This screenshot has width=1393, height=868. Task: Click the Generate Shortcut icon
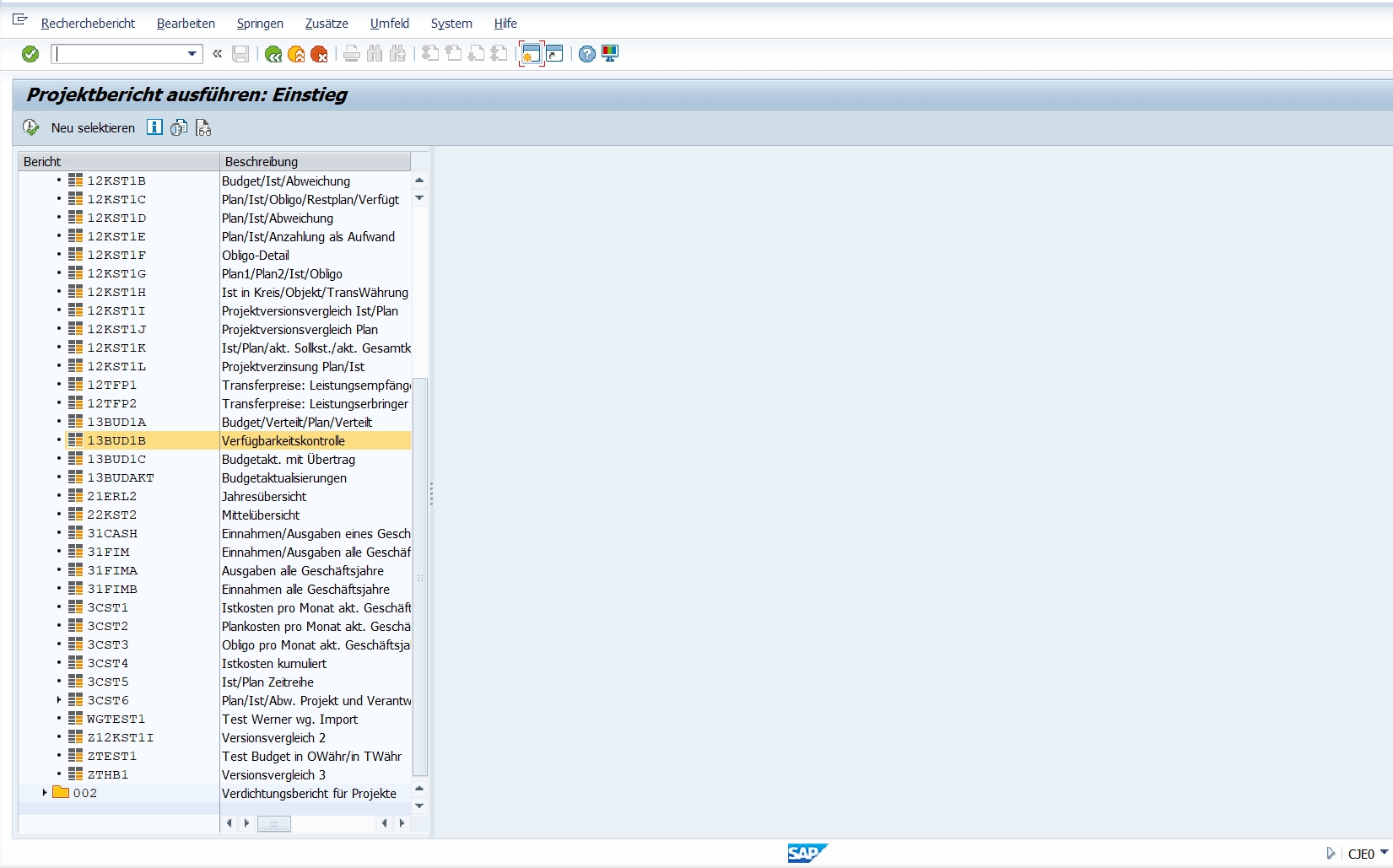[554, 54]
